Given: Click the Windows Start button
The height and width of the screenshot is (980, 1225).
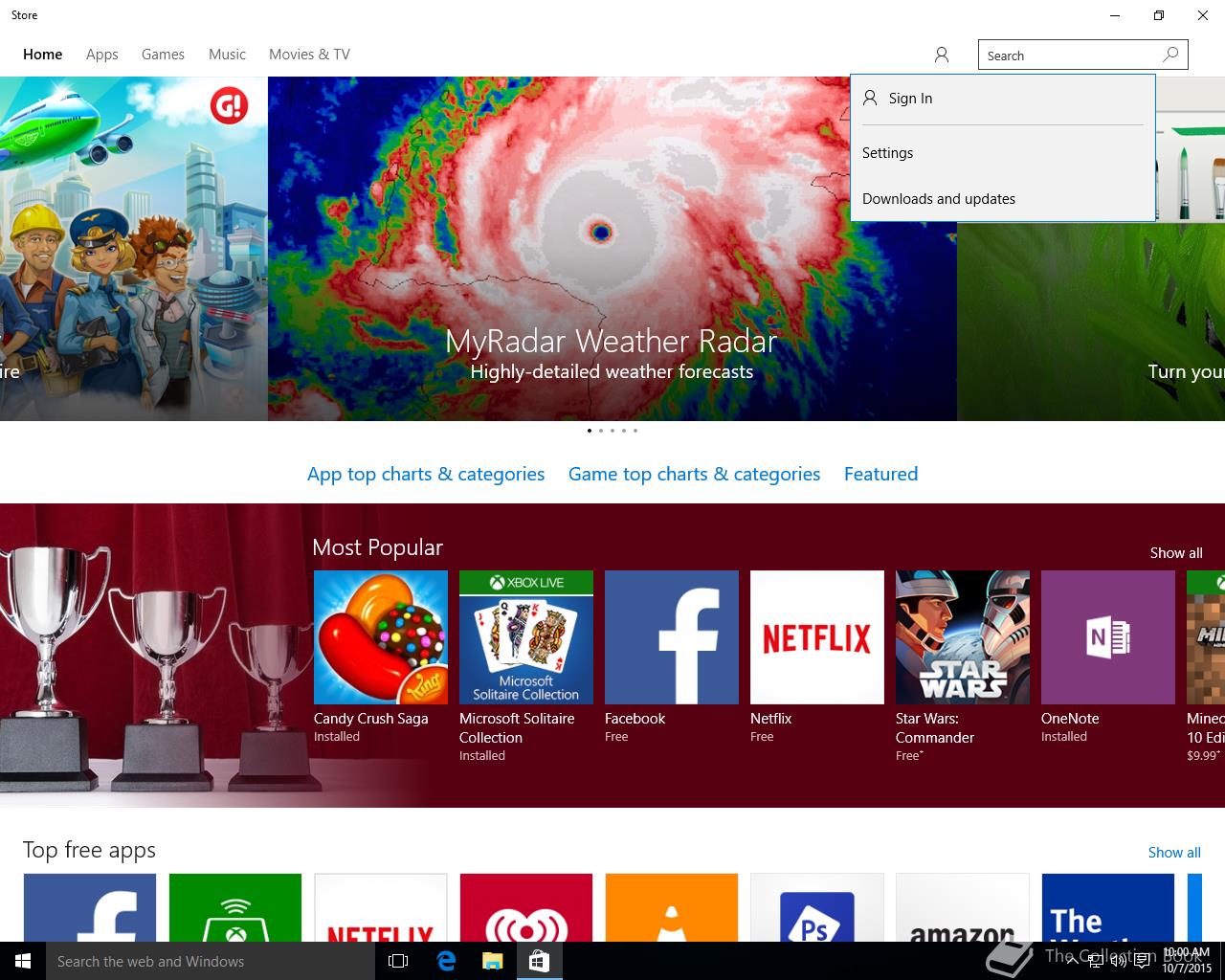Looking at the screenshot, I should pyautogui.click(x=23, y=961).
